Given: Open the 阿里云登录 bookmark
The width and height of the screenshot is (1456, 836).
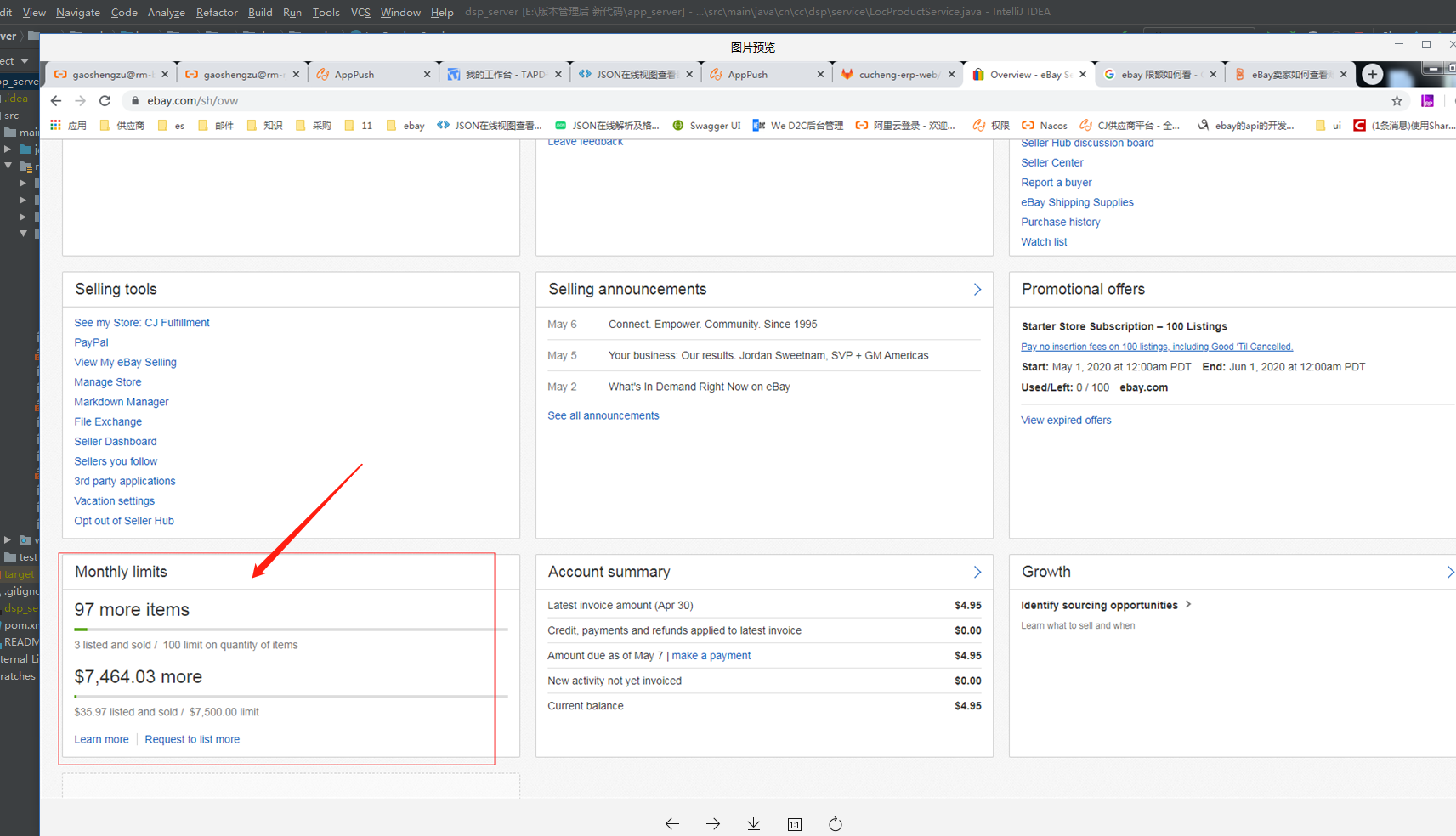Looking at the screenshot, I should point(905,125).
